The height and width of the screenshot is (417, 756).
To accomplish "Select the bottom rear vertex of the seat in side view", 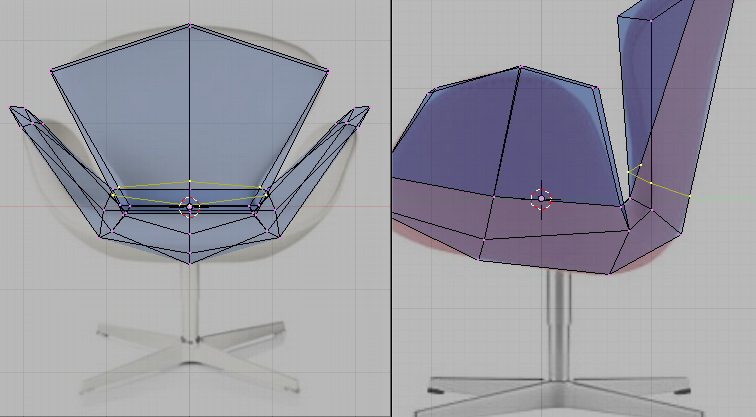I will coord(608,274).
